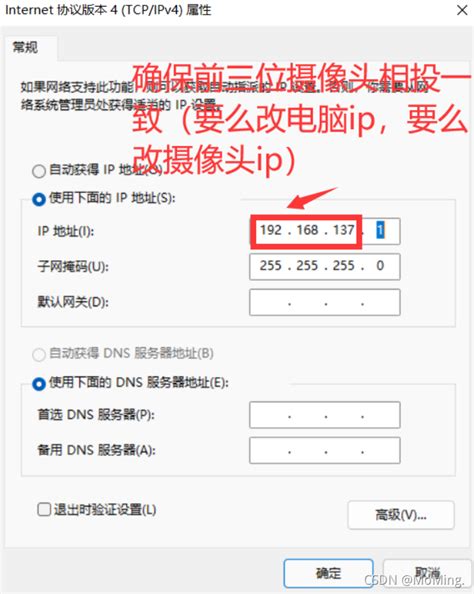Click third IP address octet 137
The height and width of the screenshot is (594, 474).
click(343, 230)
